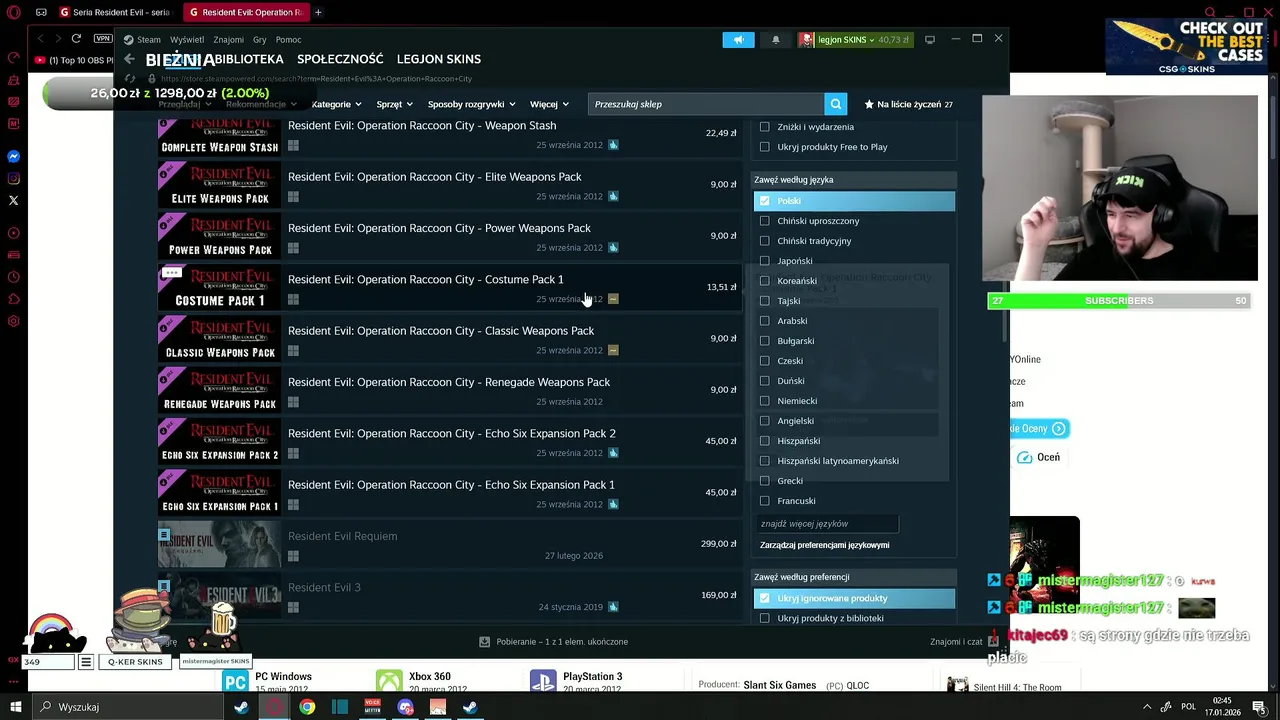Open Voicemeeter from the taskbar
The image size is (1280, 720).
tap(372, 707)
